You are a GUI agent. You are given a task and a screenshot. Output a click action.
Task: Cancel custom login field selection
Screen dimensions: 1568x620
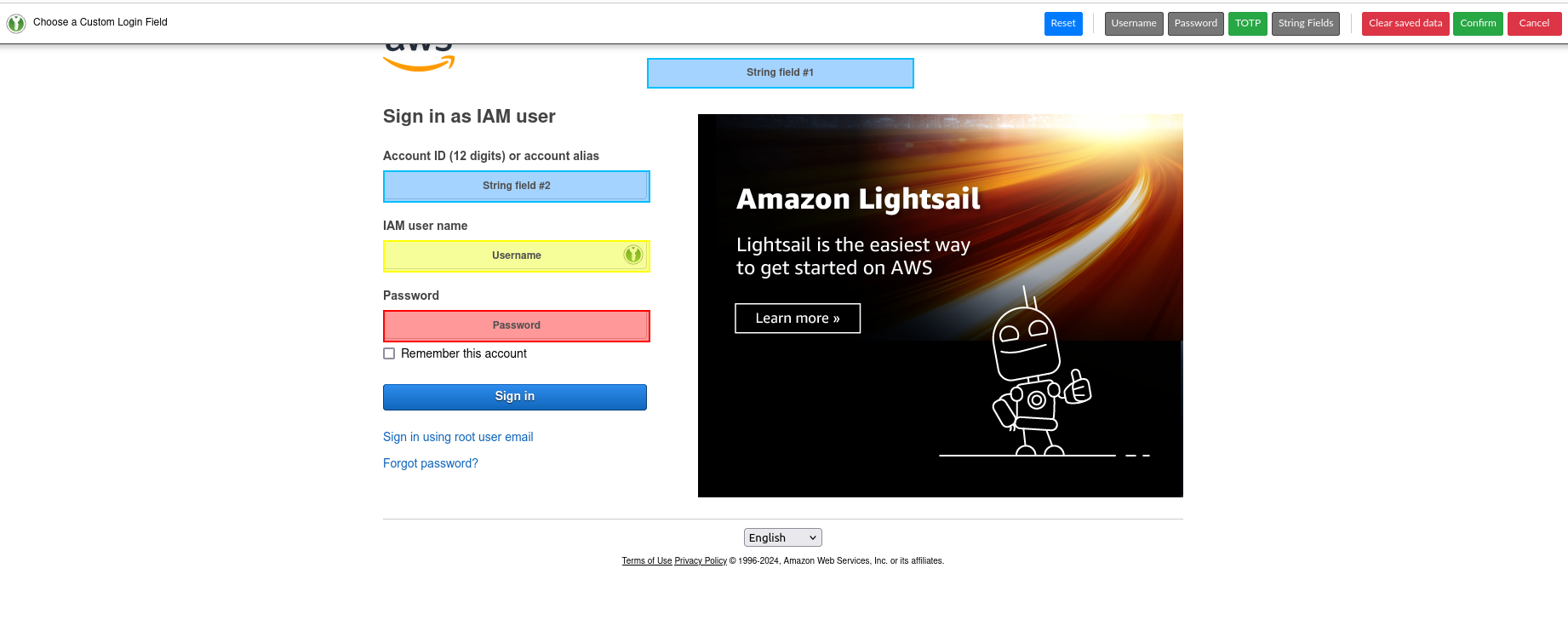click(x=1534, y=24)
